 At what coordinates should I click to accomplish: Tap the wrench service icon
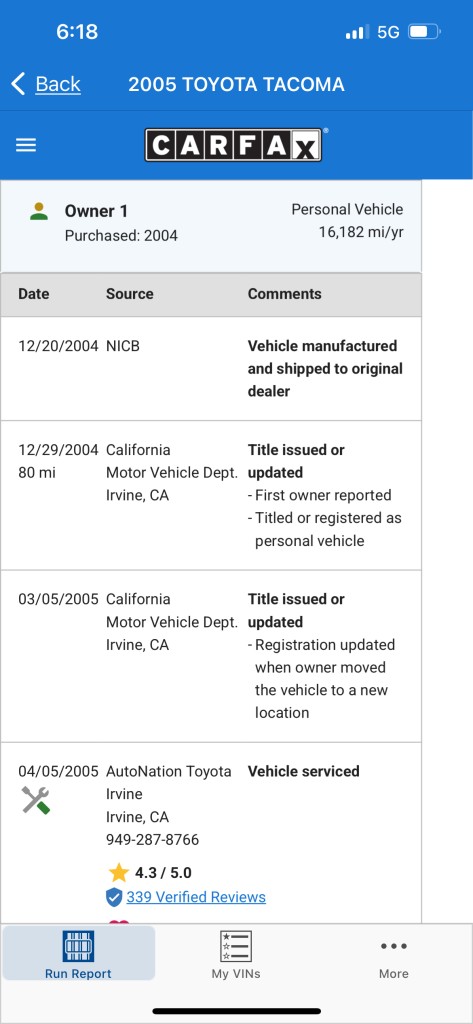tap(35, 800)
